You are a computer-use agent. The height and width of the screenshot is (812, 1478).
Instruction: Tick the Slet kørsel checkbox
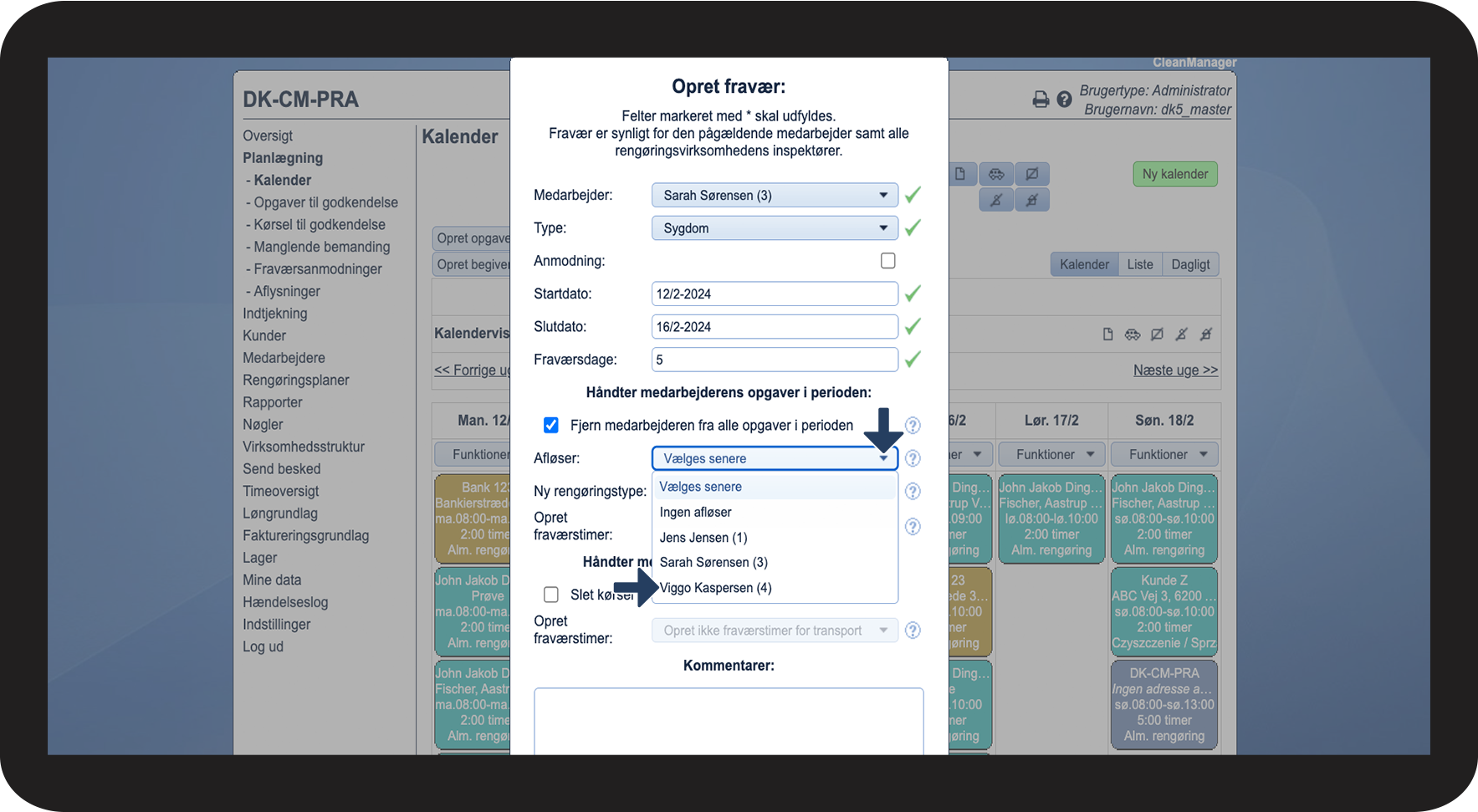[551, 595]
